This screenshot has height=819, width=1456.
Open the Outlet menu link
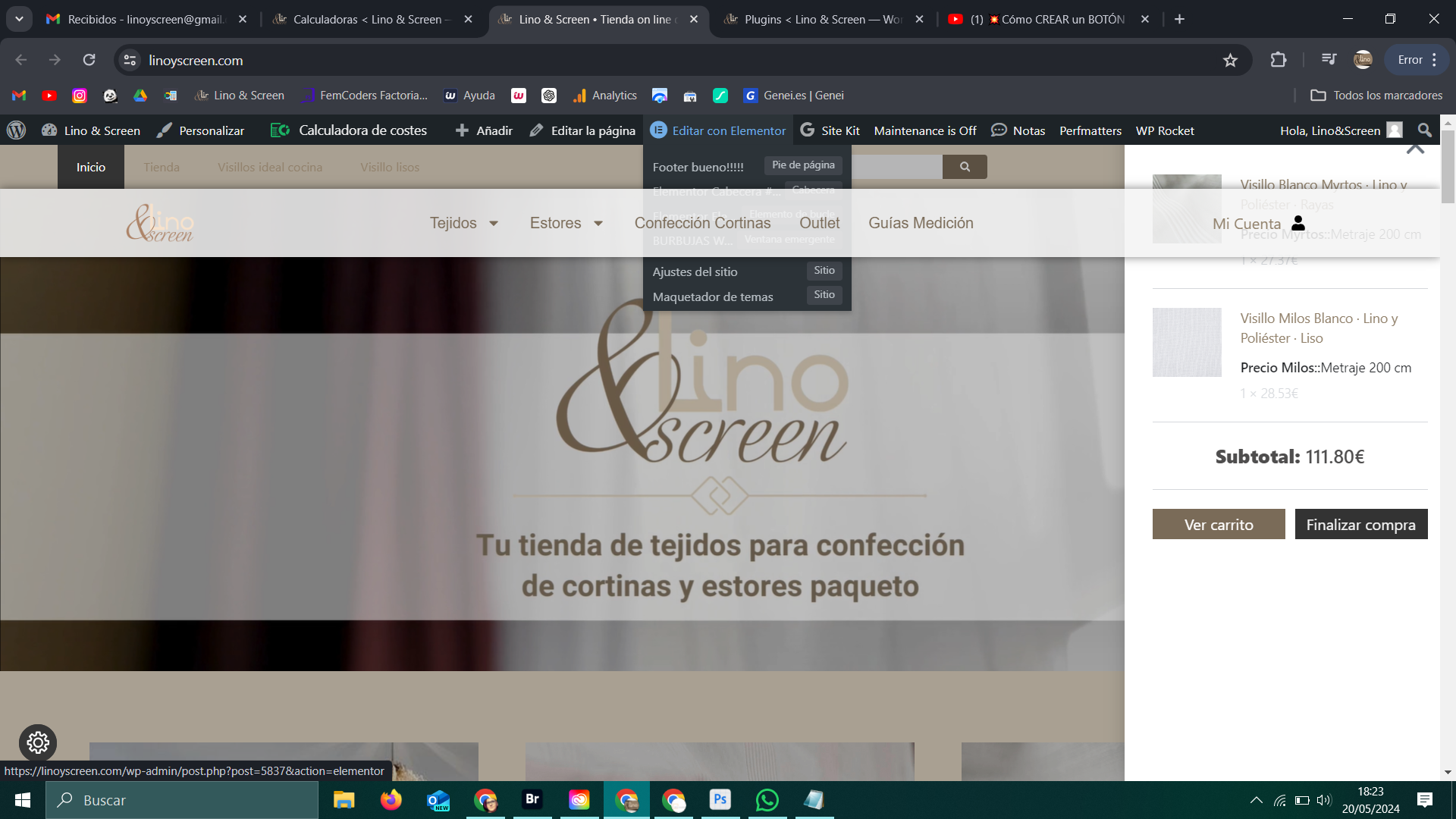(x=820, y=223)
